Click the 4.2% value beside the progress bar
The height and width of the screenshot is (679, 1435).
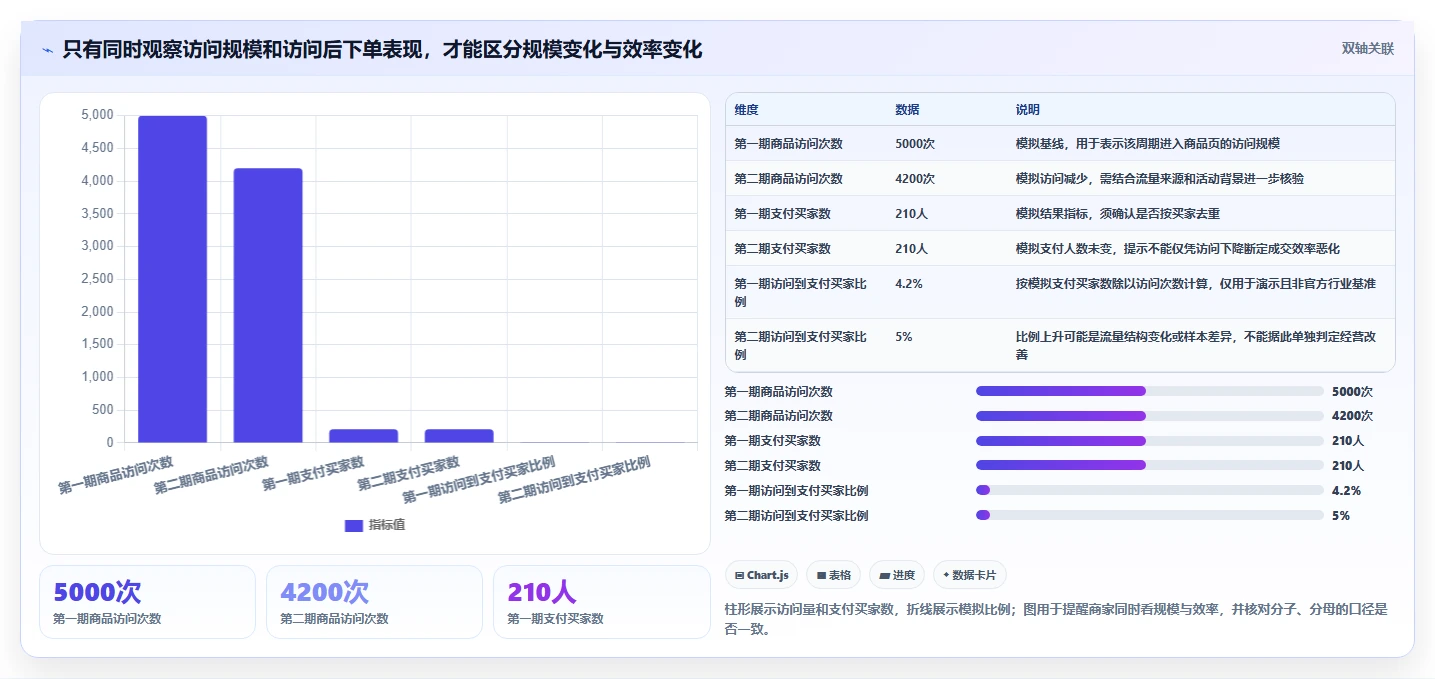pos(1346,491)
